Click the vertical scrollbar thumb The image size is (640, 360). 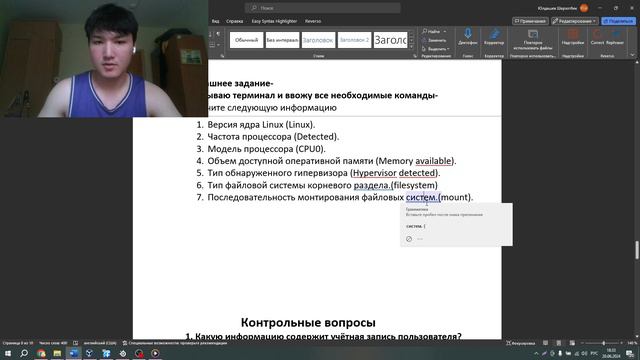click(637, 250)
